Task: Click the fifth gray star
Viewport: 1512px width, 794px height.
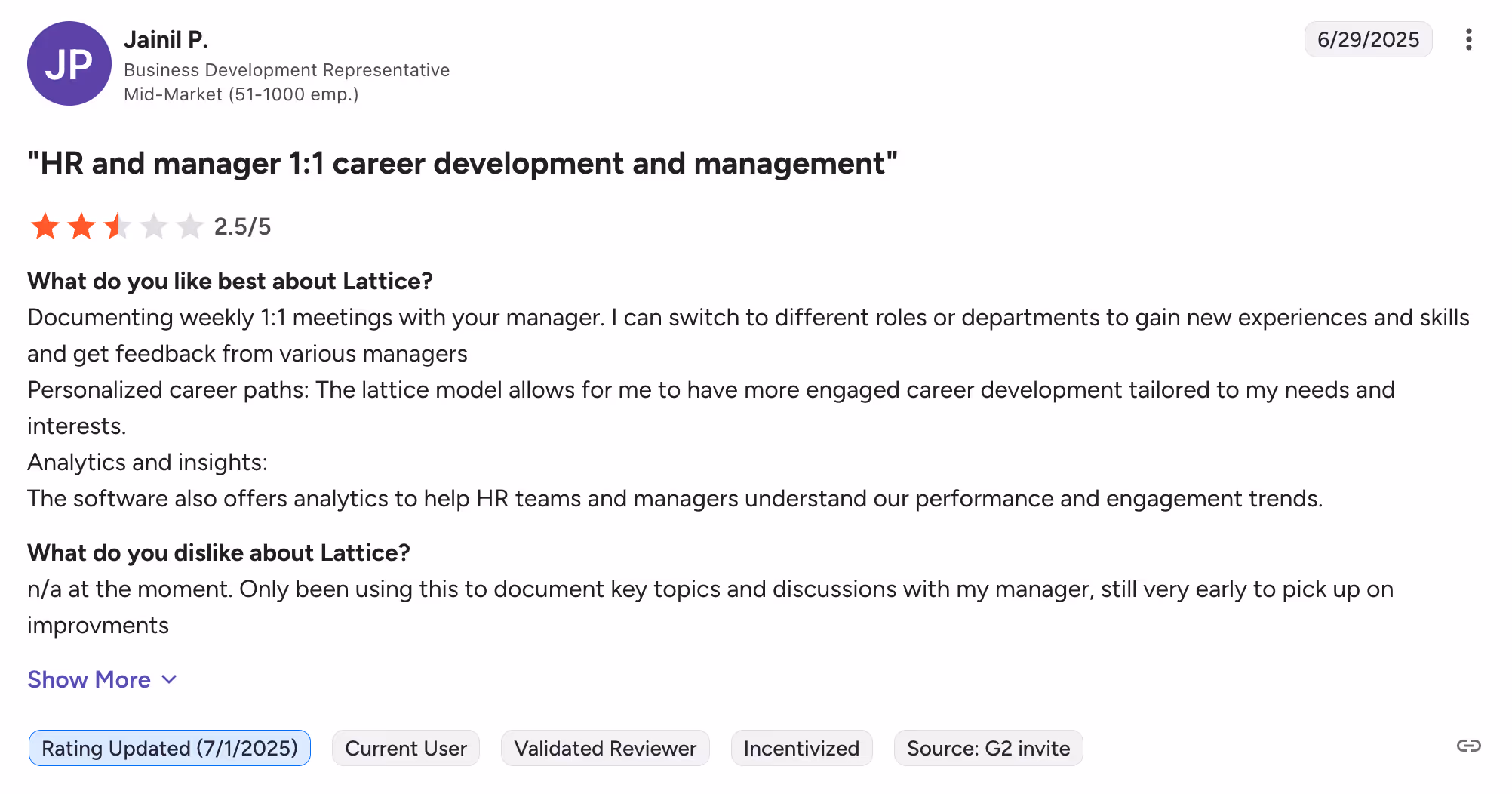Action: point(190,226)
